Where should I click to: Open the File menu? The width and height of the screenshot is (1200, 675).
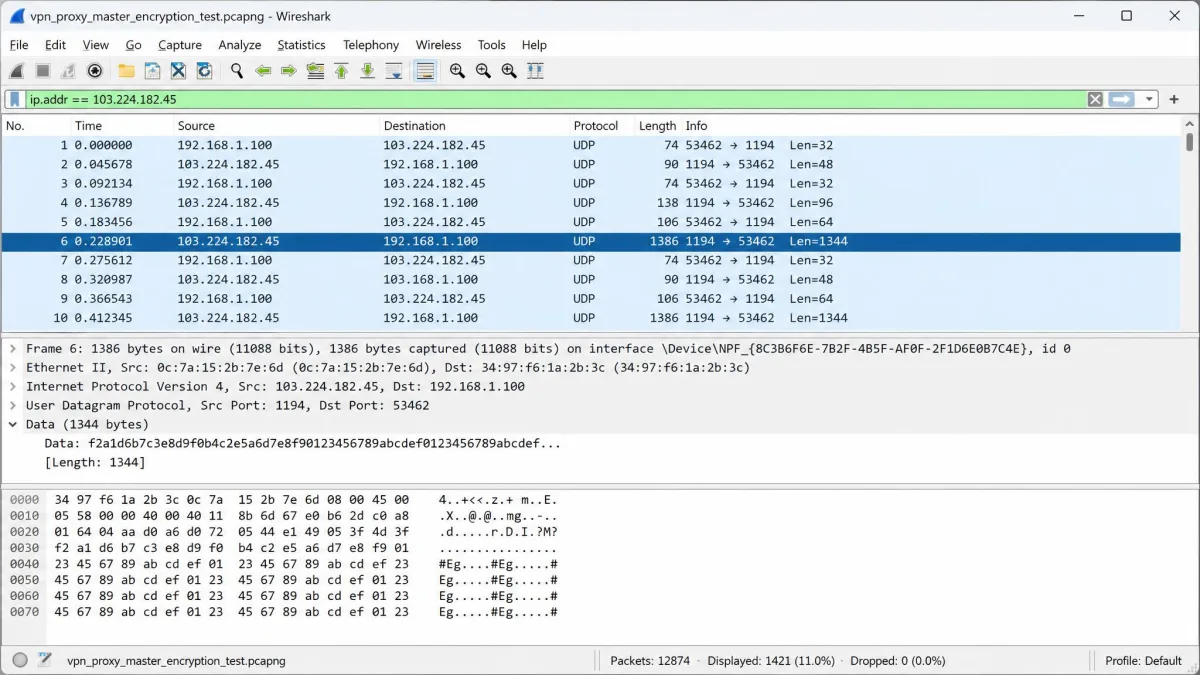click(x=19, y=45)
